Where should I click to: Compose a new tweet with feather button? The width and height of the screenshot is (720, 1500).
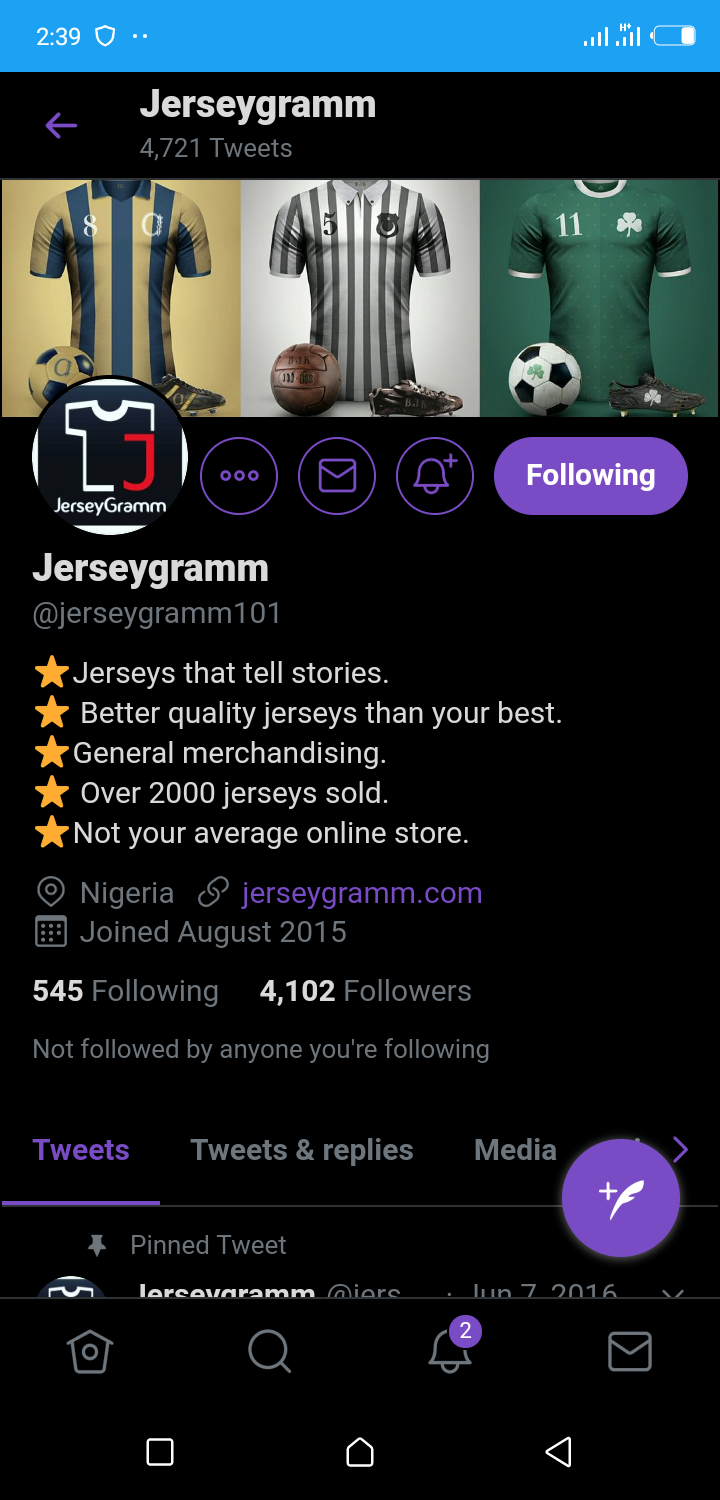(x=621, y=1198)
